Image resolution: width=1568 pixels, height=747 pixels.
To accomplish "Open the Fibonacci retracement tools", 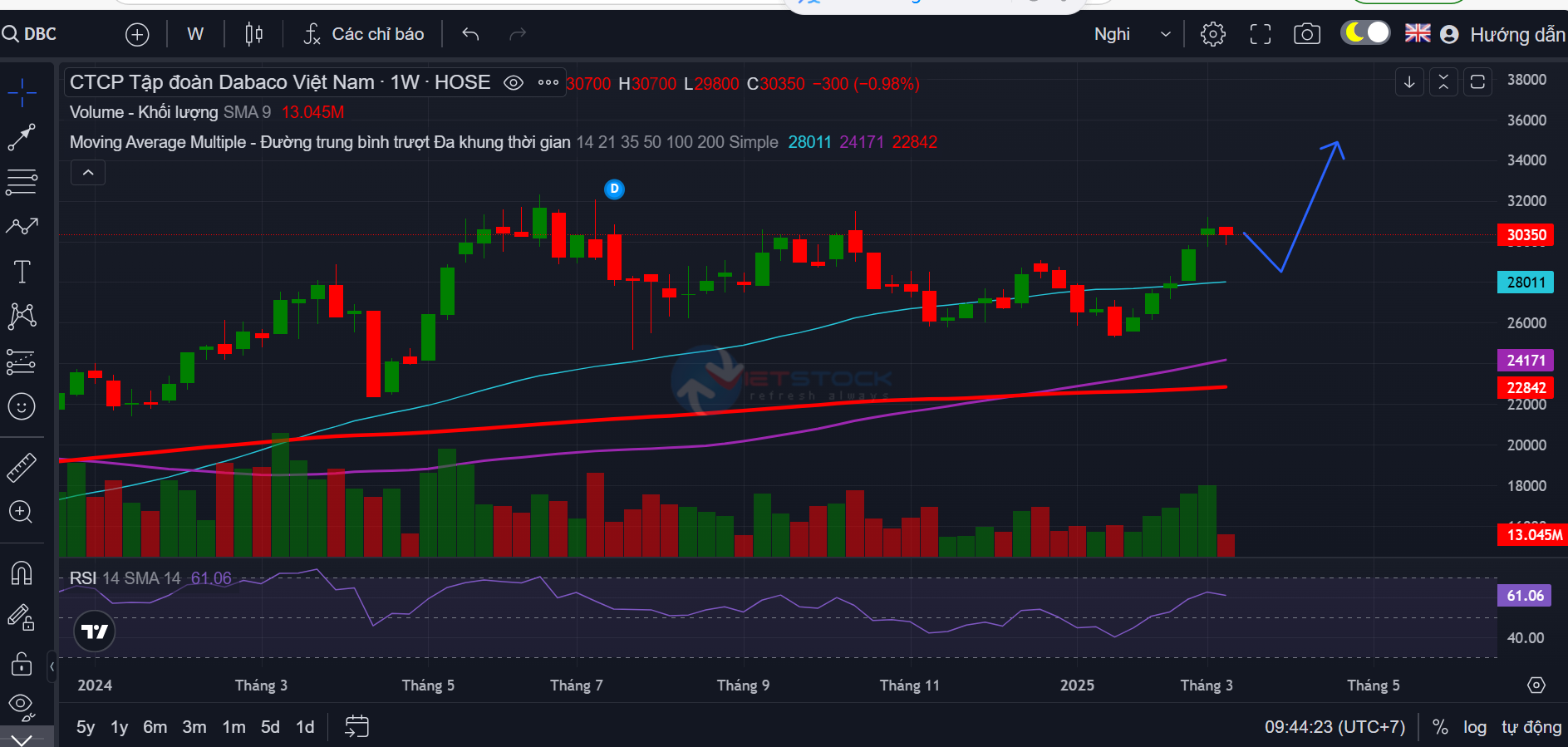I will coord(22,182).
